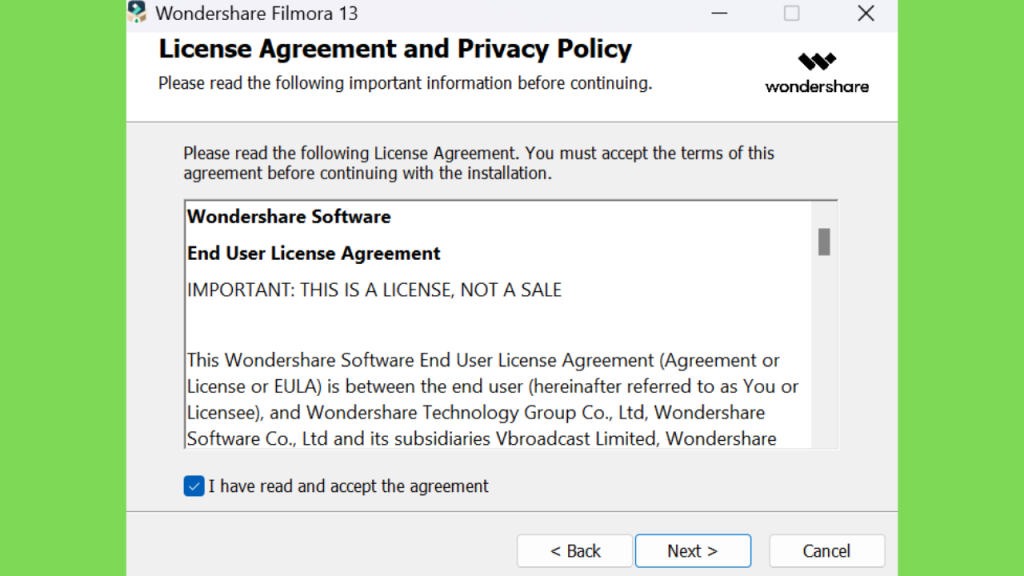This screenshot has width=1024, height=576.
Task: Click the Filmora app icon in title bar
Action: pyautogui.click(x=137, y=12)
